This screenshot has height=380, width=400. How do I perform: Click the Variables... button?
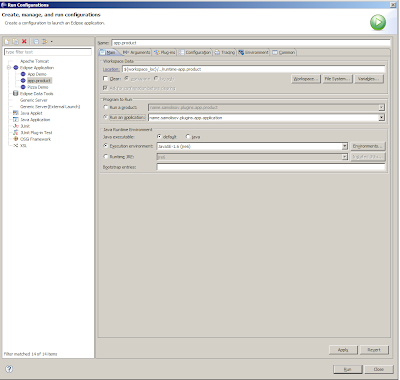[x=368, y=79]
